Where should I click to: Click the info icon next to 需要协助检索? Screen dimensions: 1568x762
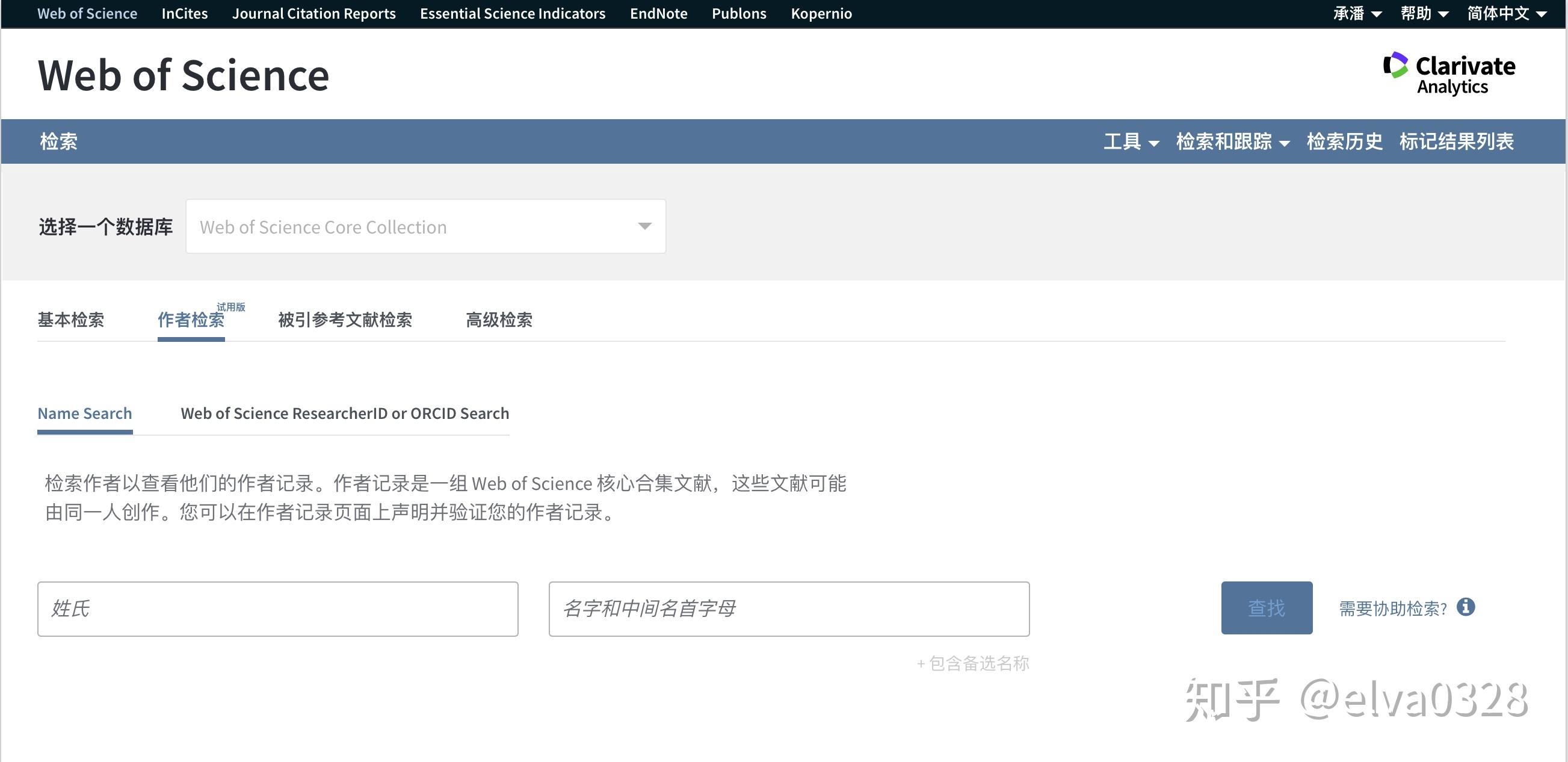pyautogui.click(x=1471, y=607)
